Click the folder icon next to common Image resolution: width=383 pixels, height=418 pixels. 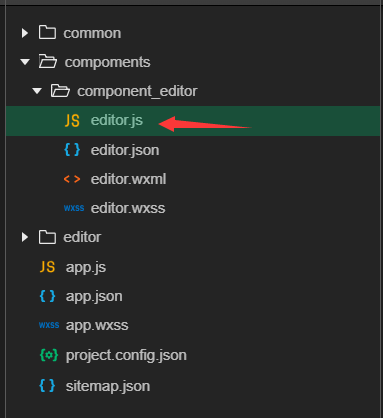pyautogui.click(x=47, y=33)
